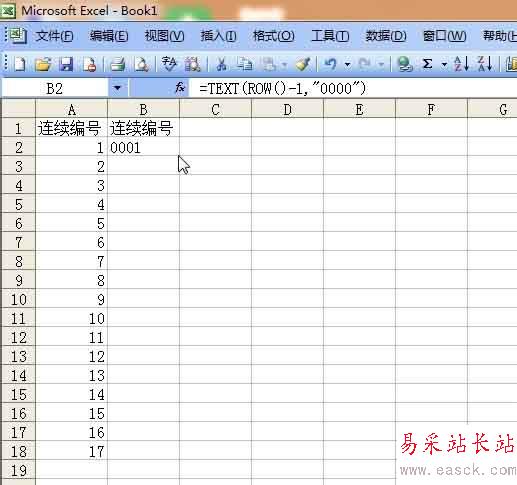Click the New workbook icon

point(20,64)
